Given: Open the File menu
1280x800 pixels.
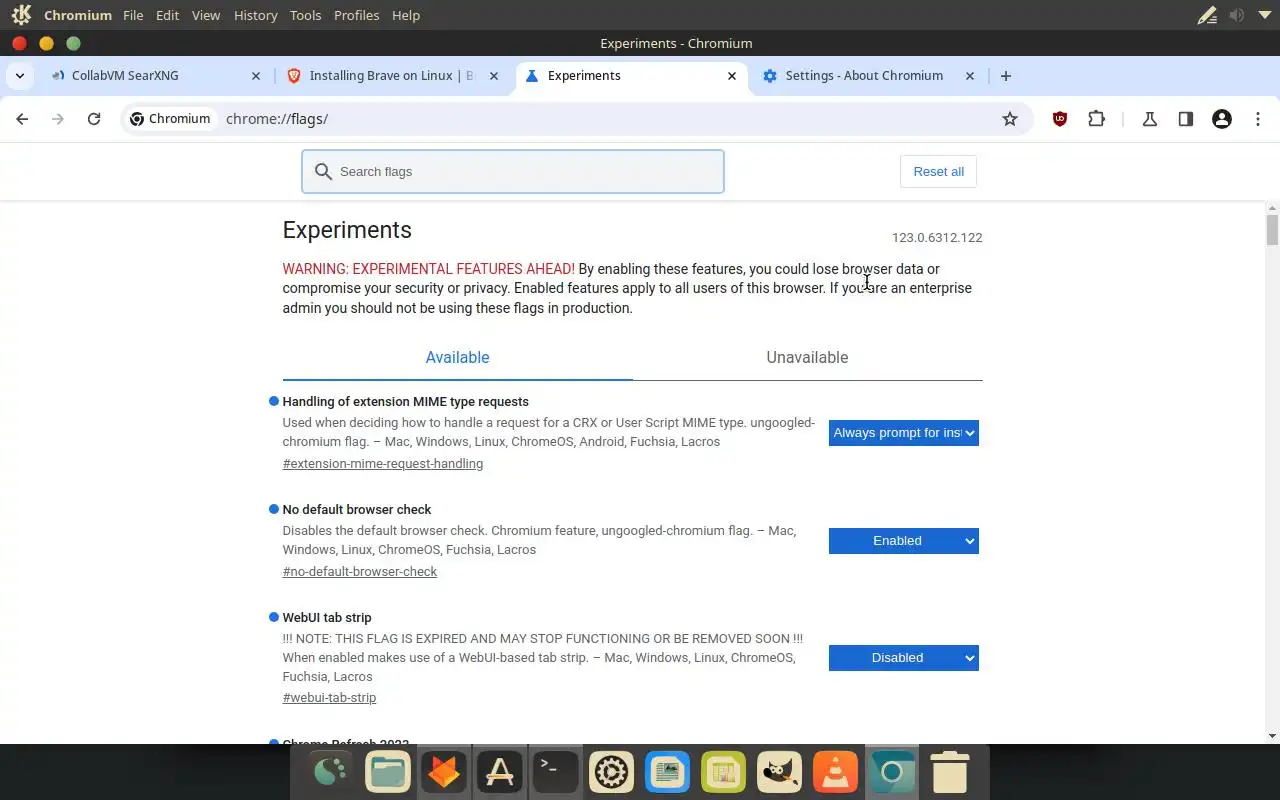Looking at the screenshot, I should (x=133, y=15).
